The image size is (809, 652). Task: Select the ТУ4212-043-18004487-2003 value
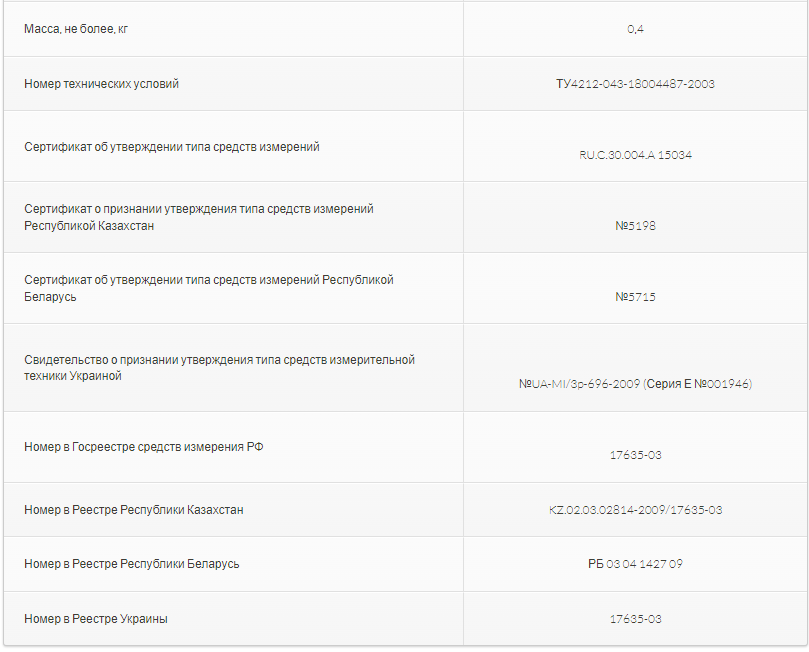pyautogui.click(x=635, y=84)
